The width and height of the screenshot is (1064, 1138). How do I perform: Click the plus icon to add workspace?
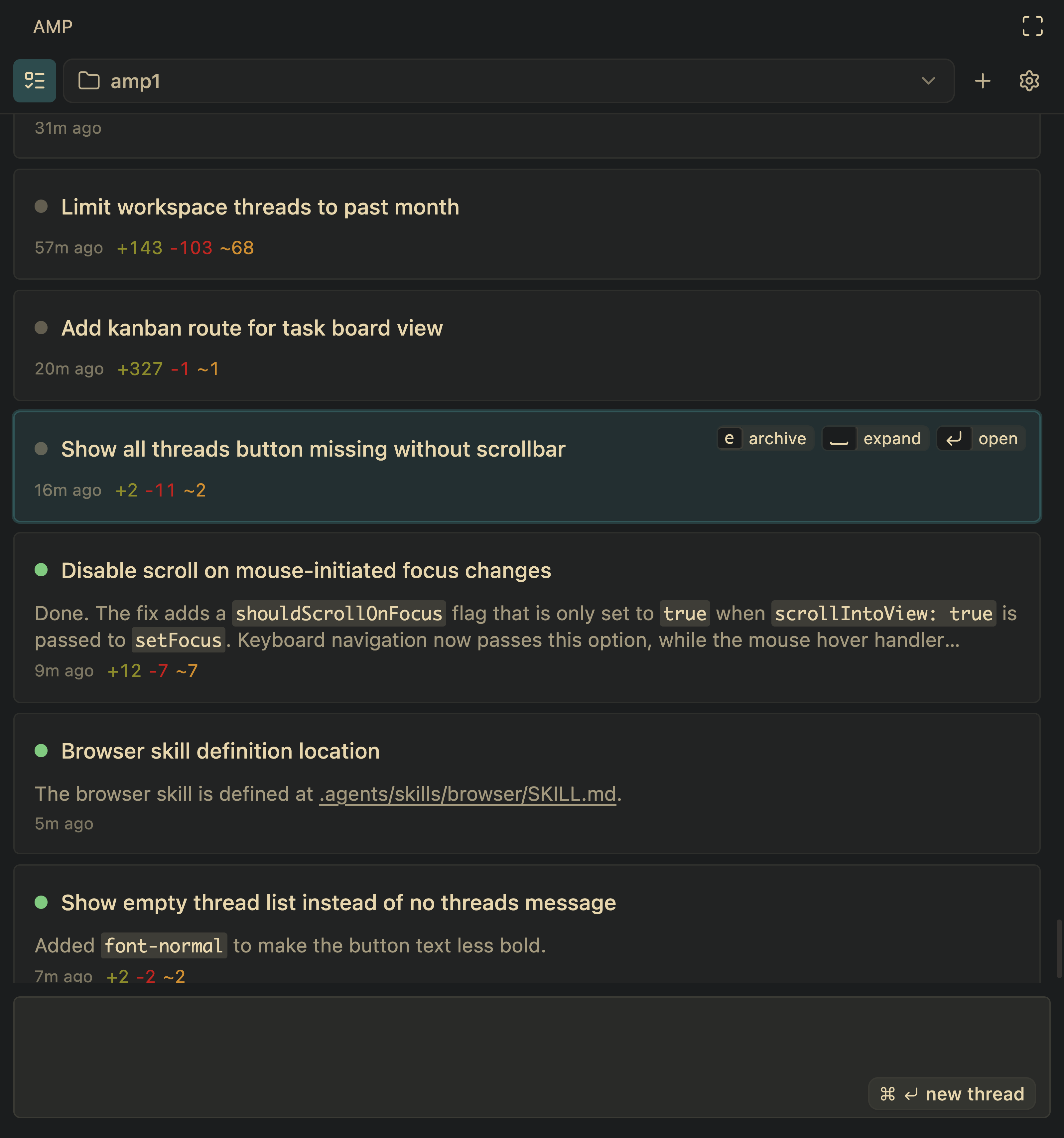coord(982,81)
